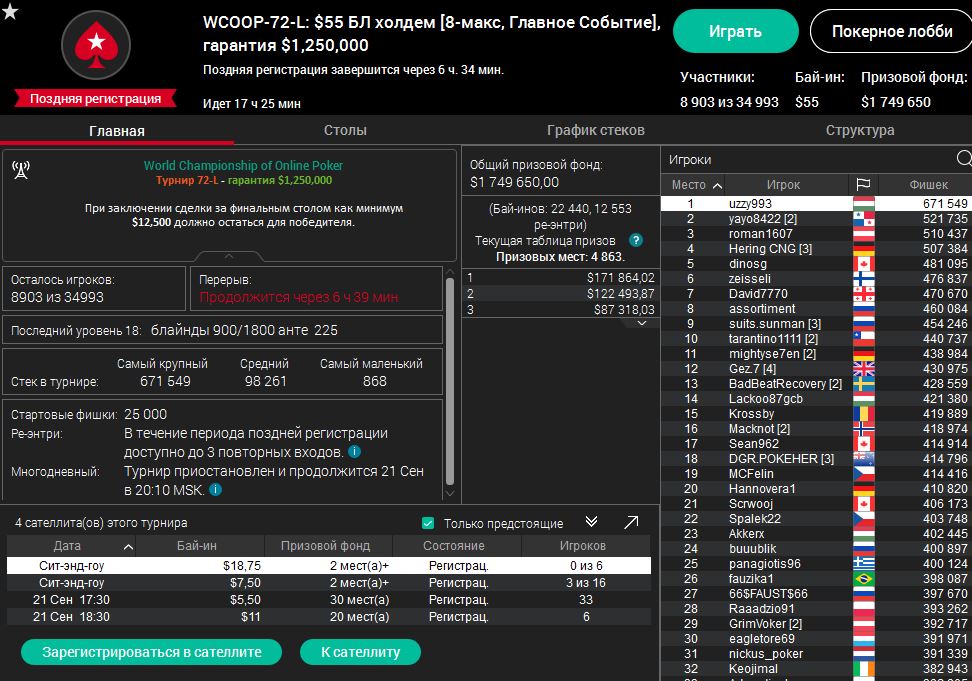
Task: Click the Greek flag beside panagiotis96
Action: click(864, 564)
